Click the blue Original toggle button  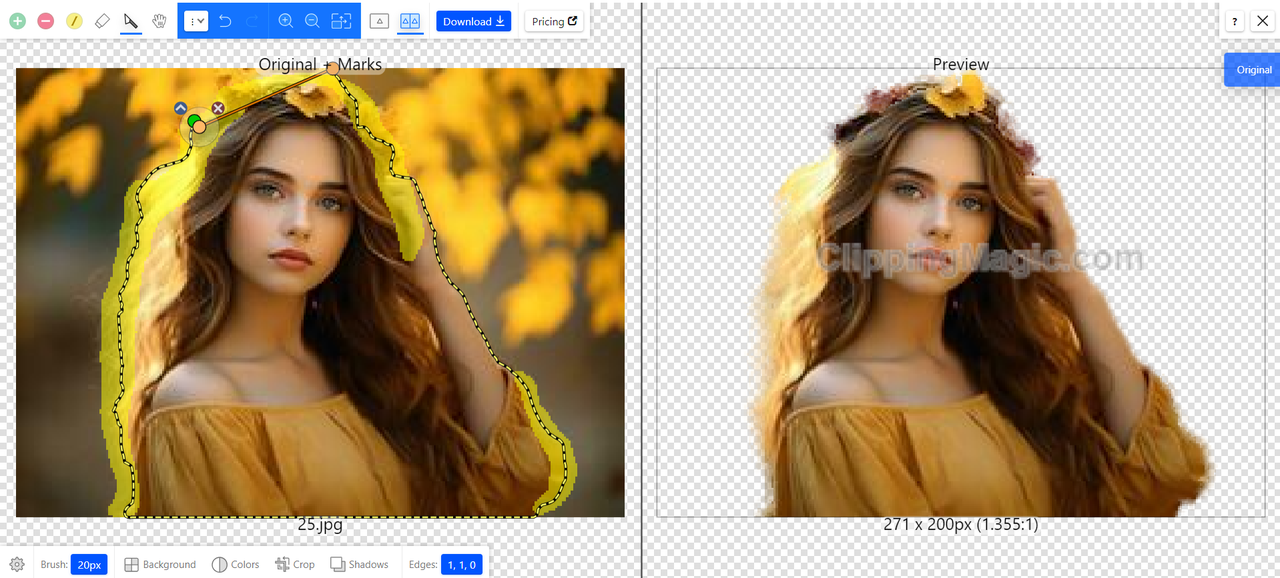coord(1253,70)
